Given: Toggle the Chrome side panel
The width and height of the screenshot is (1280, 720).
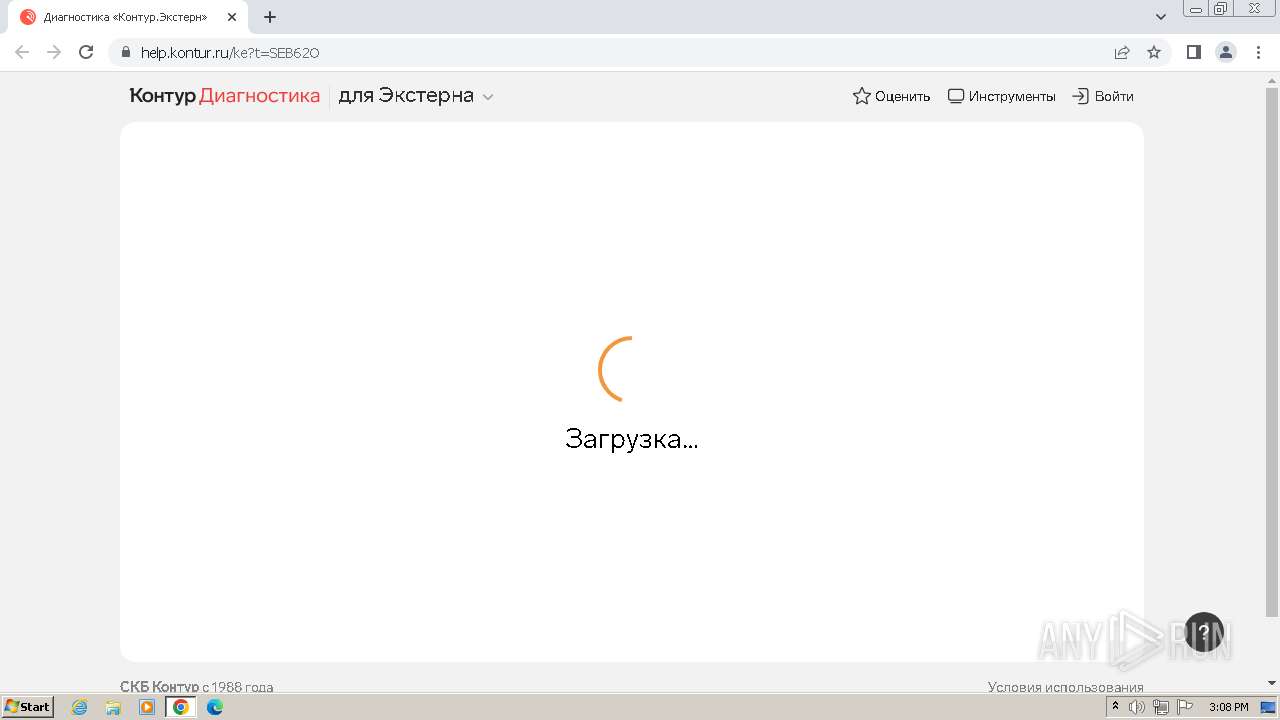Looking at the screenshot, I should (x=1193, y=52).
